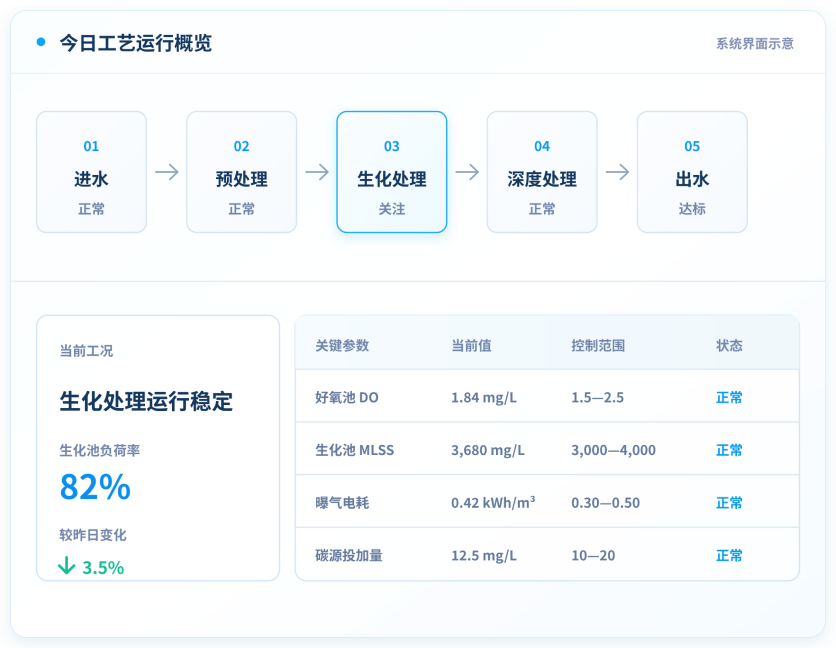836x648 pixels.
Task: Click the 正常 status under 预处理
Action: (x=242, y=209)
